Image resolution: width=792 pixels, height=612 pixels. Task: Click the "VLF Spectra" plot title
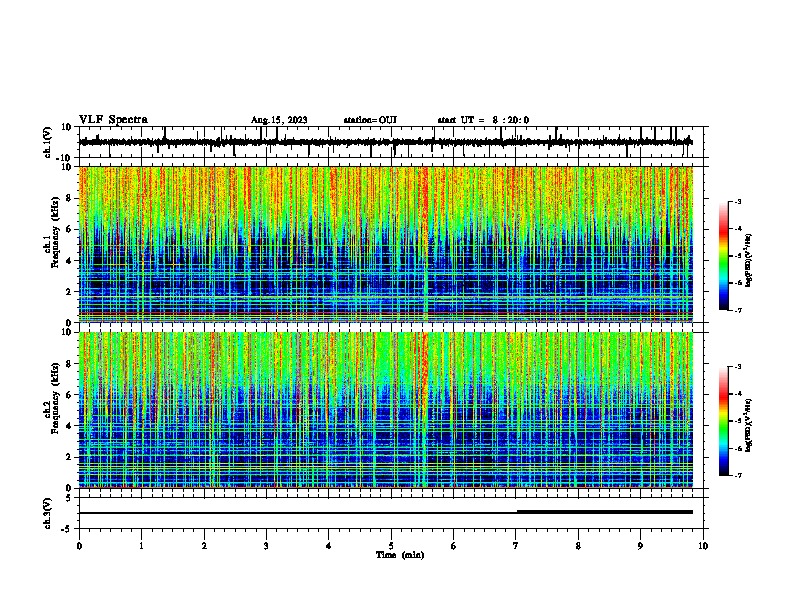[113, 120]
